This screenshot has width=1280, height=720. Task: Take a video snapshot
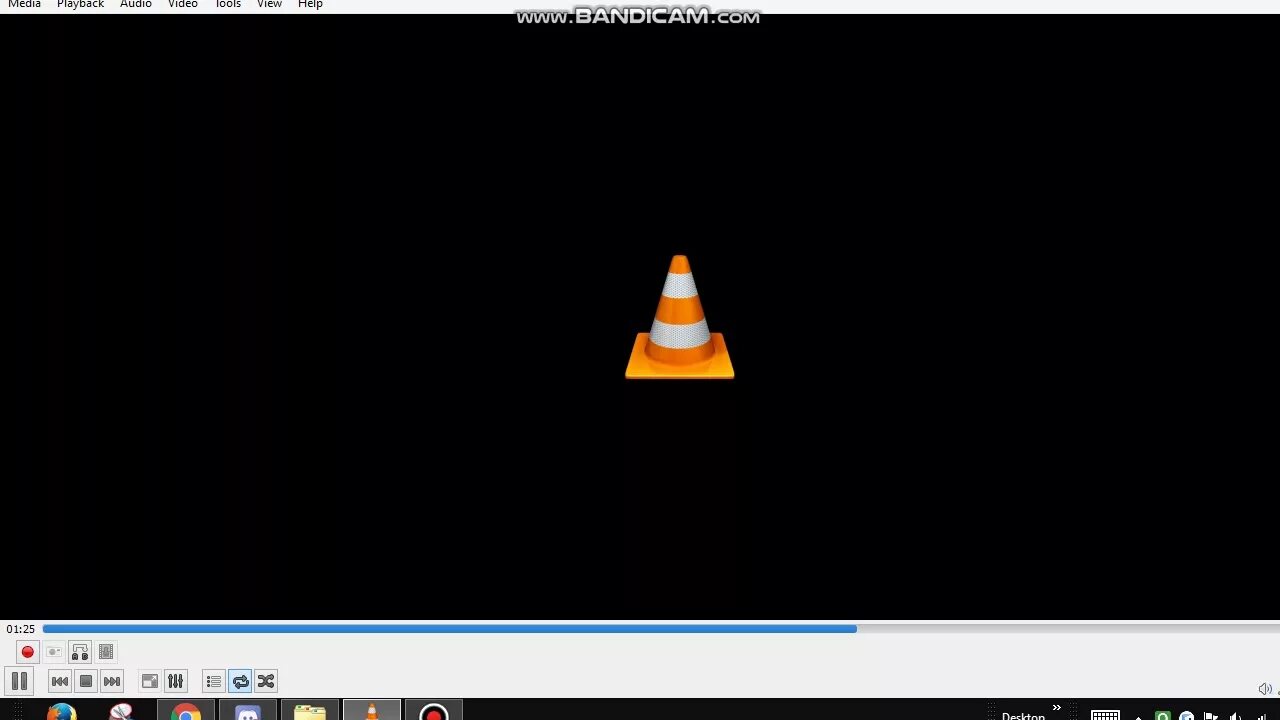click(54, 652)
